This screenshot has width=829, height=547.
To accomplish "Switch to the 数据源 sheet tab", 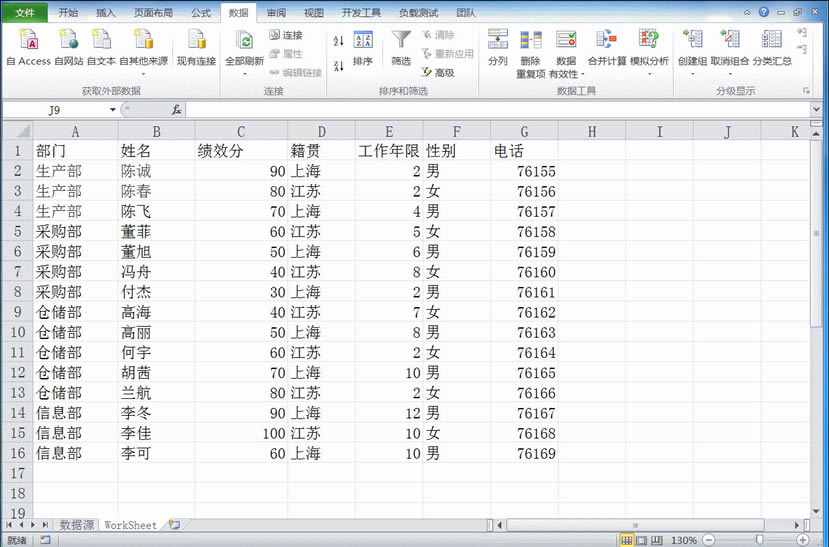I will tap(77, 525).
